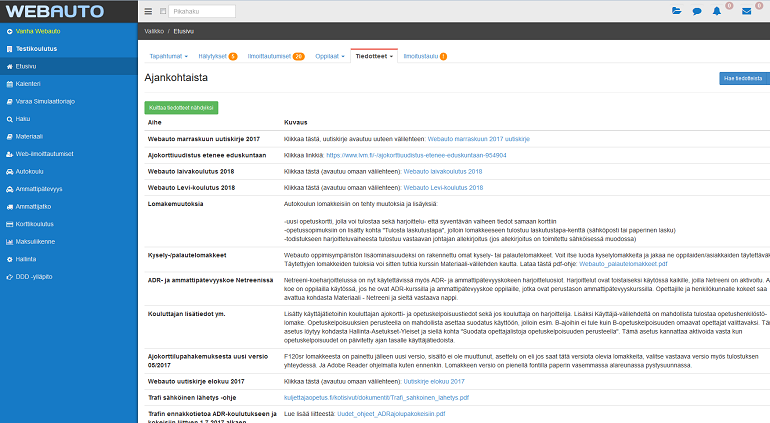Open Kalenteri in the sidebar
This screenshot has height=423, width=770.
tap(28, 83)
